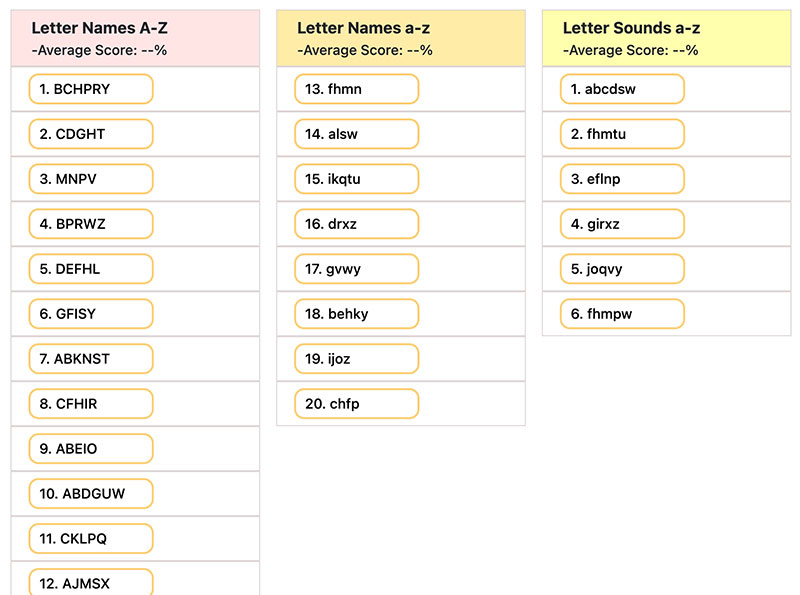Click the "15. ikqtu" button
The width and height of the screenshot is (800, 595).
pyautogui.click(x=354, y=179)
